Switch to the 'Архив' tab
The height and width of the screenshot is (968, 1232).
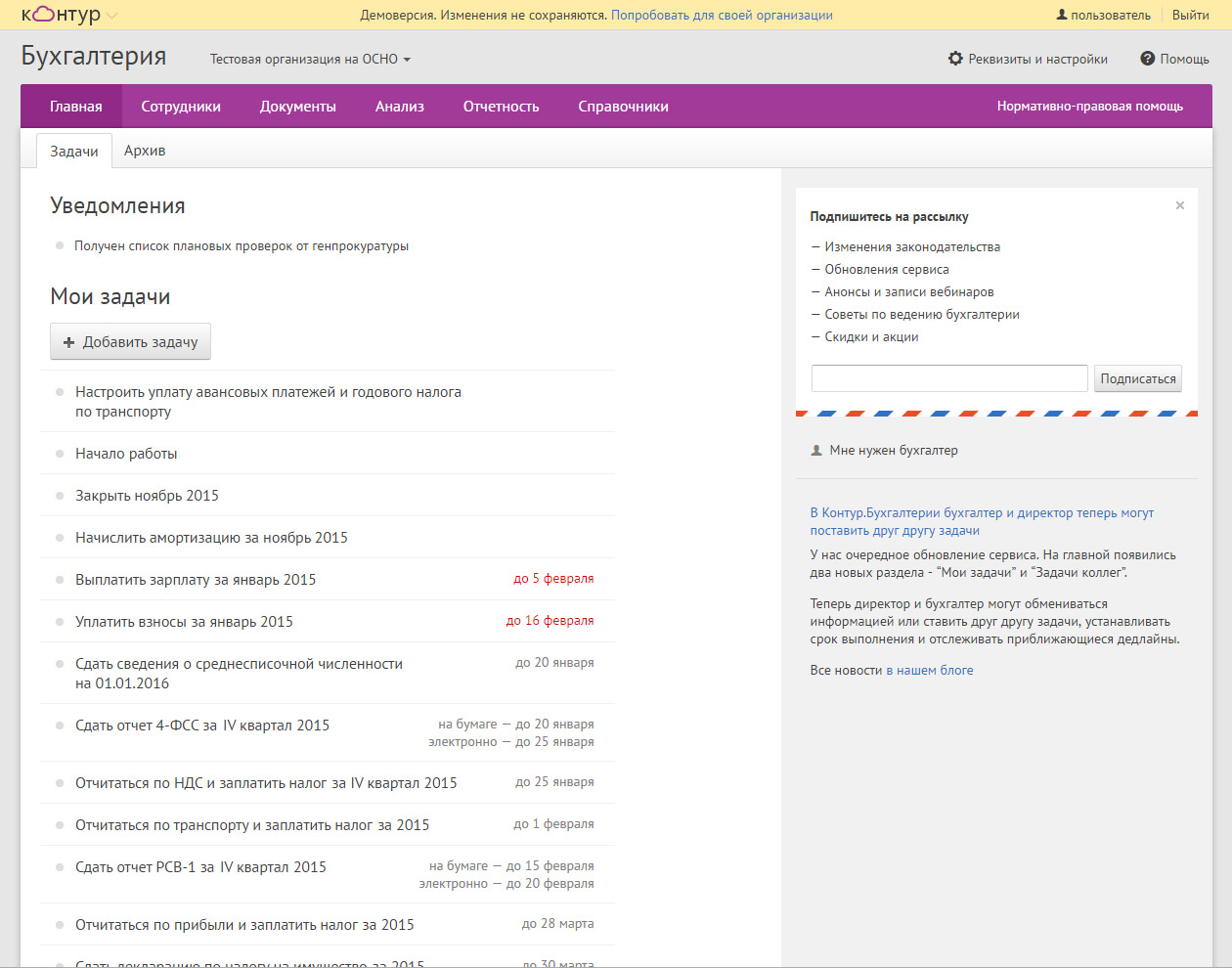[145, 151]
